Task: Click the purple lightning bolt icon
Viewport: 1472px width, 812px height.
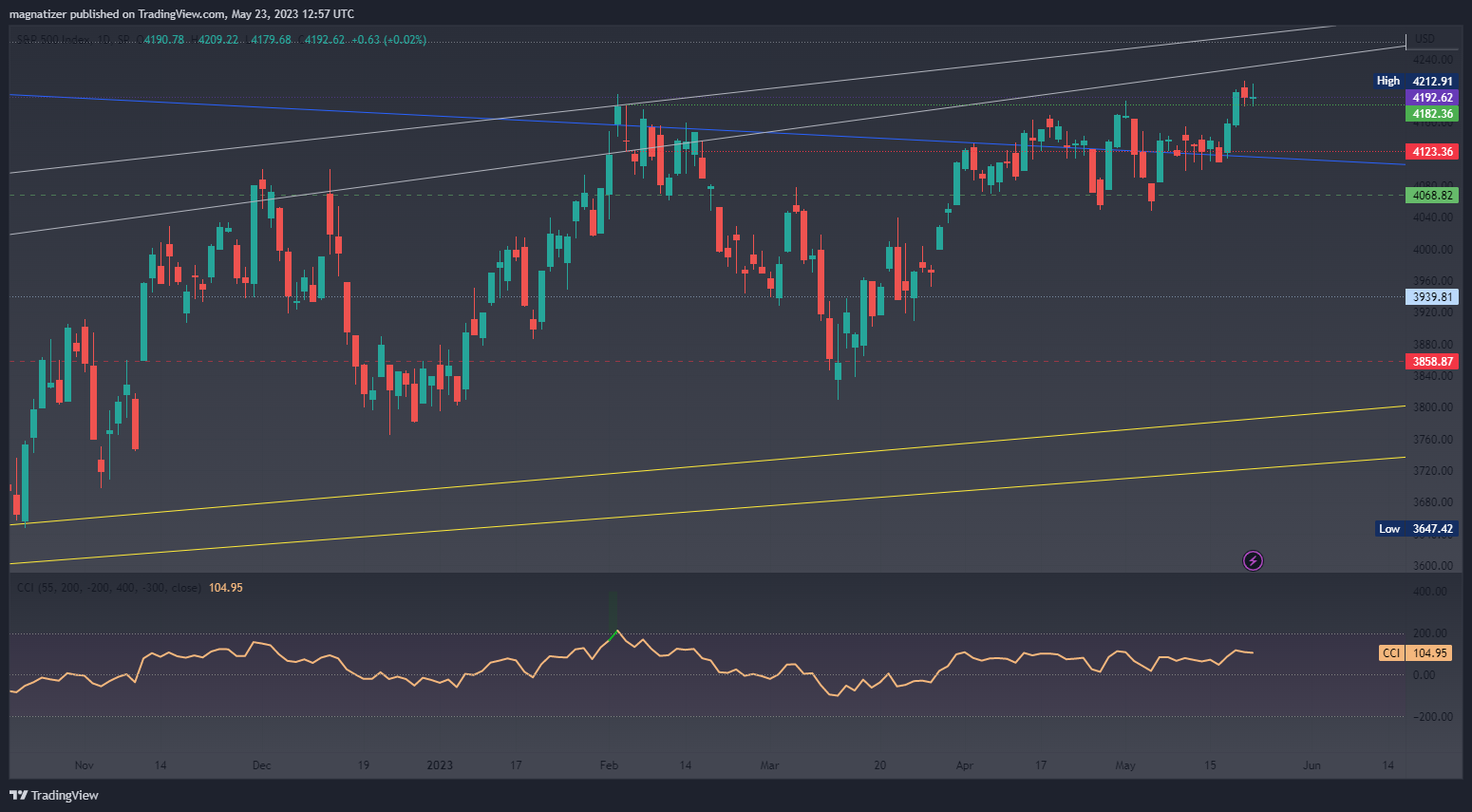Action: pyautogui.click(x=1253, y=561)
